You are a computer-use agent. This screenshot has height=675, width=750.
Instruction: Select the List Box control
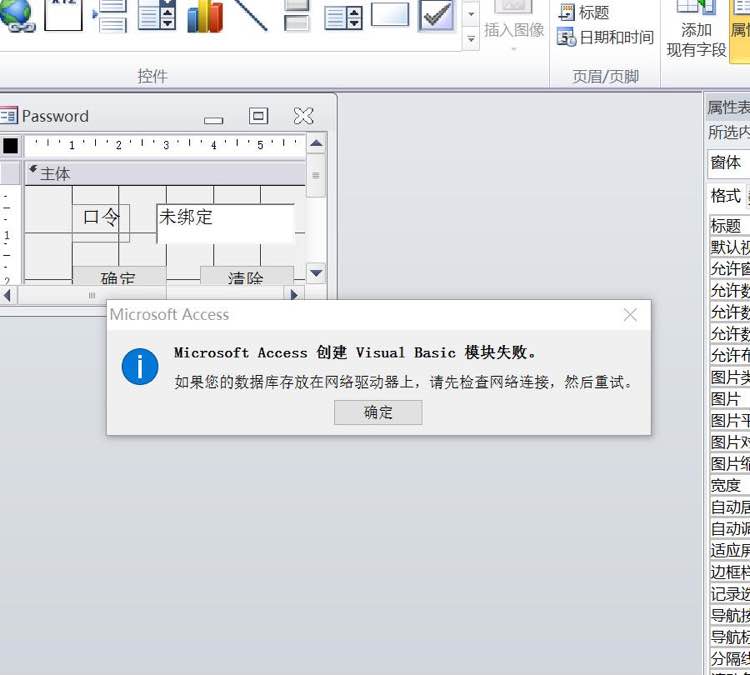[x=343, y=16]
